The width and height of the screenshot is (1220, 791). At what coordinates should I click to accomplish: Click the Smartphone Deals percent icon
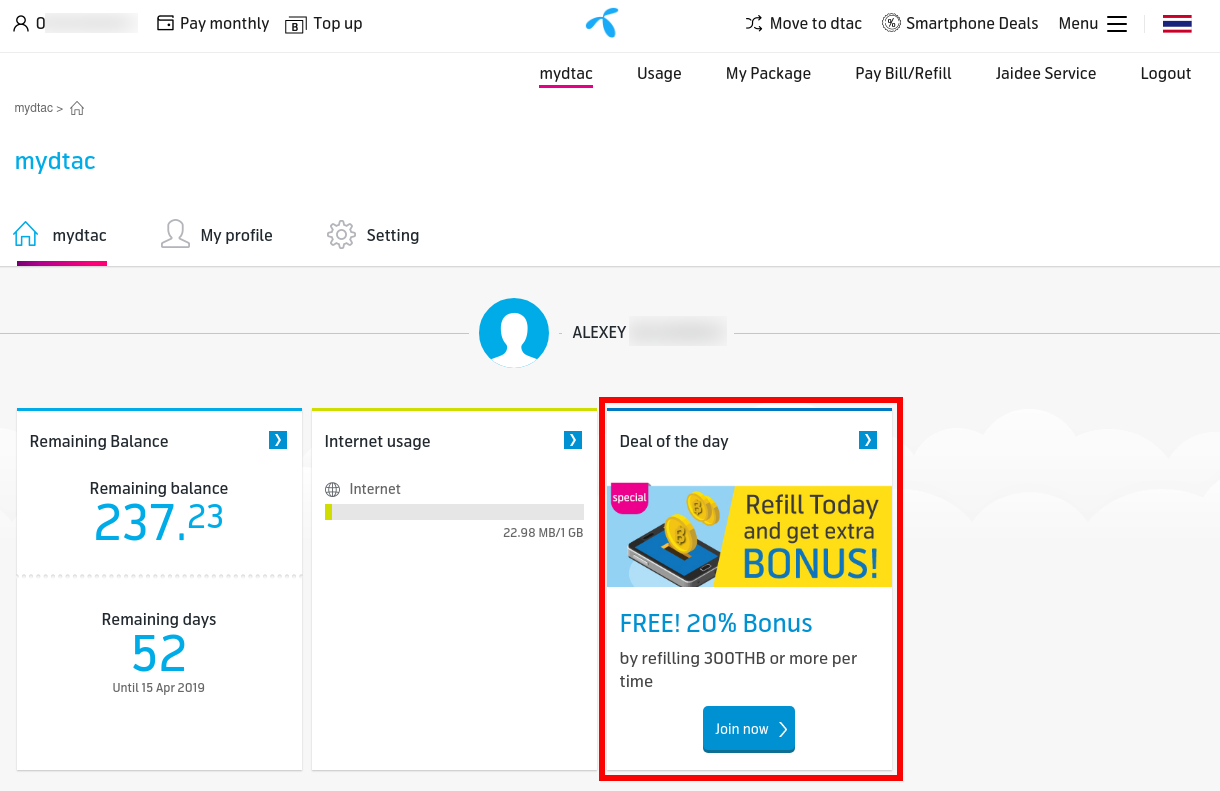[x=891, y=23]
